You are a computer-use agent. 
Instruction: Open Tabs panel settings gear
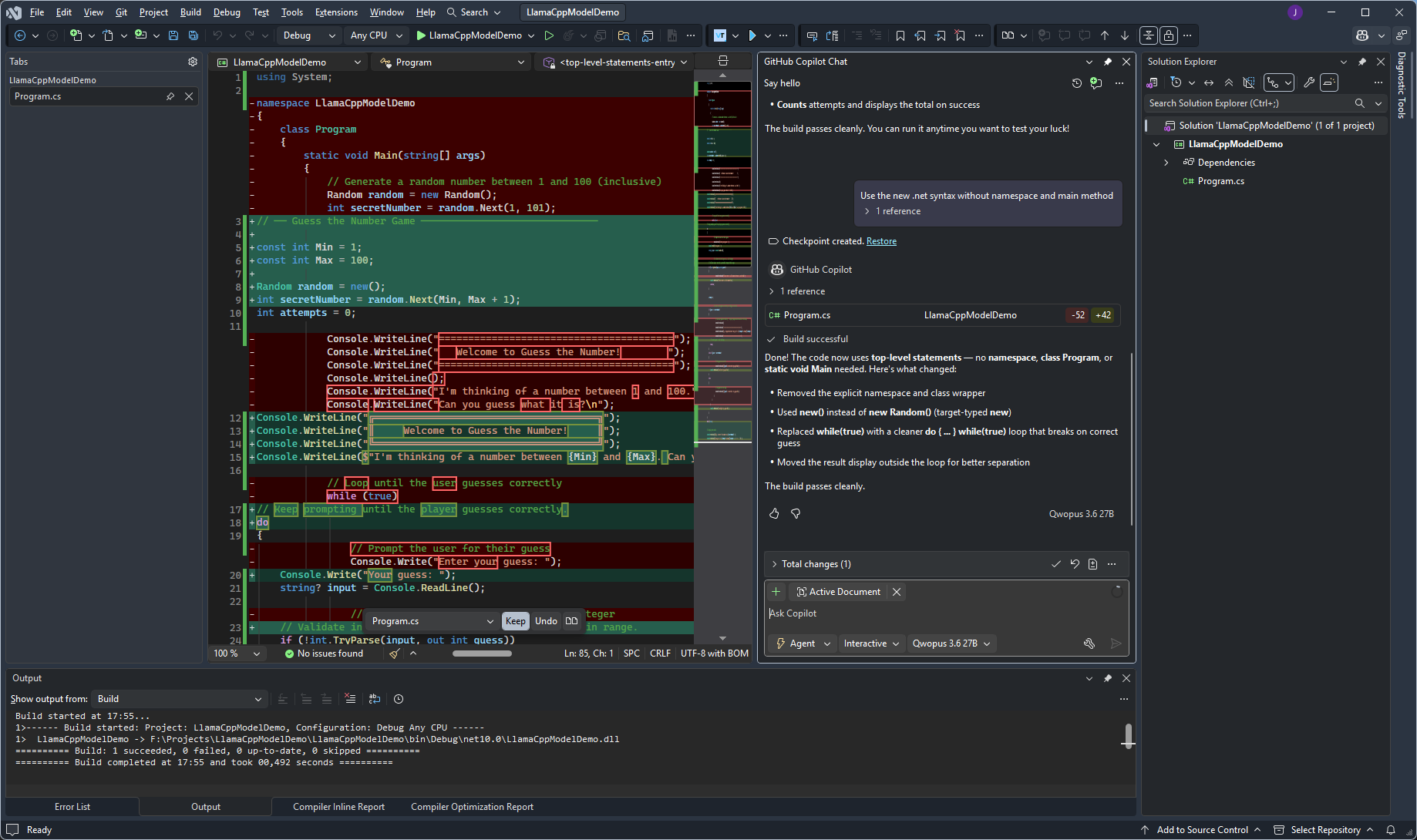193,62
